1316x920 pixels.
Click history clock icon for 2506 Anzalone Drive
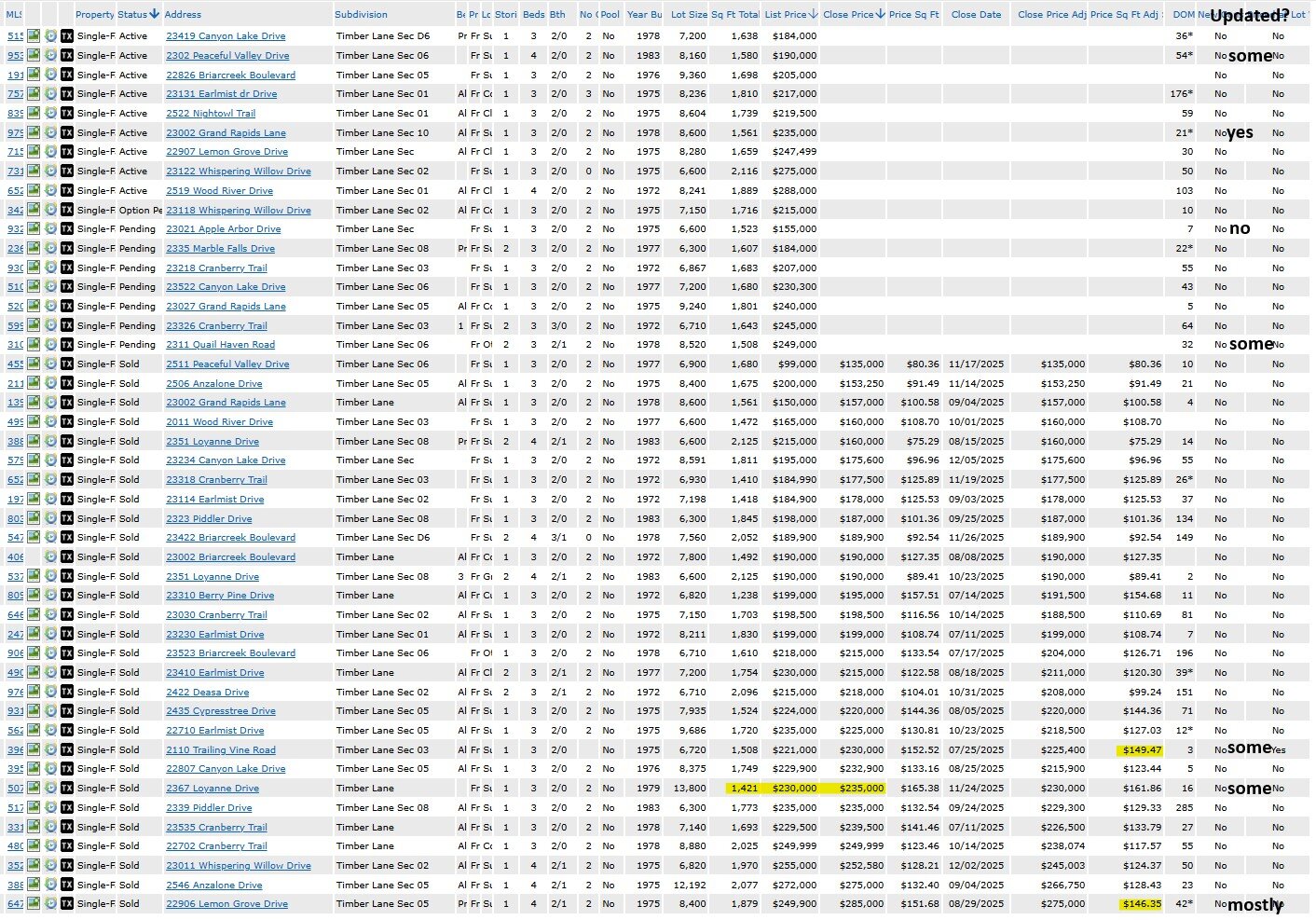[x=50, y=384]
